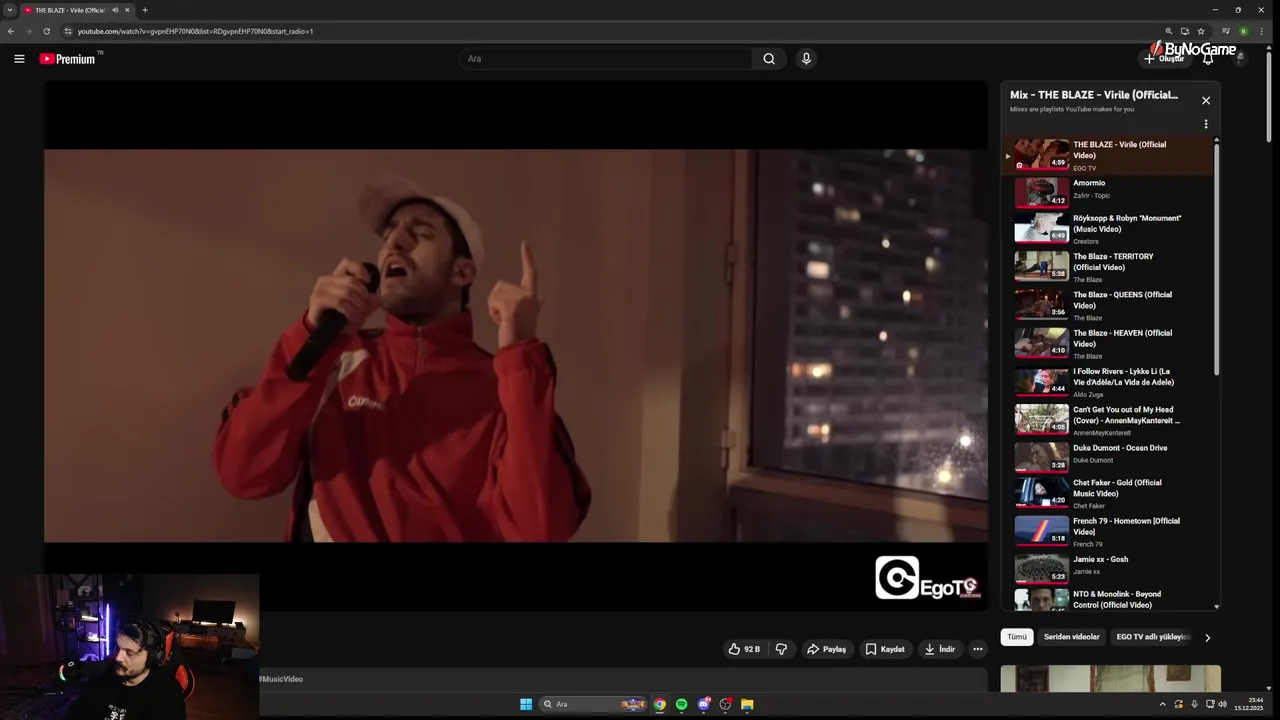Select the Tümü filter chip

click(x=1017, y=637)
